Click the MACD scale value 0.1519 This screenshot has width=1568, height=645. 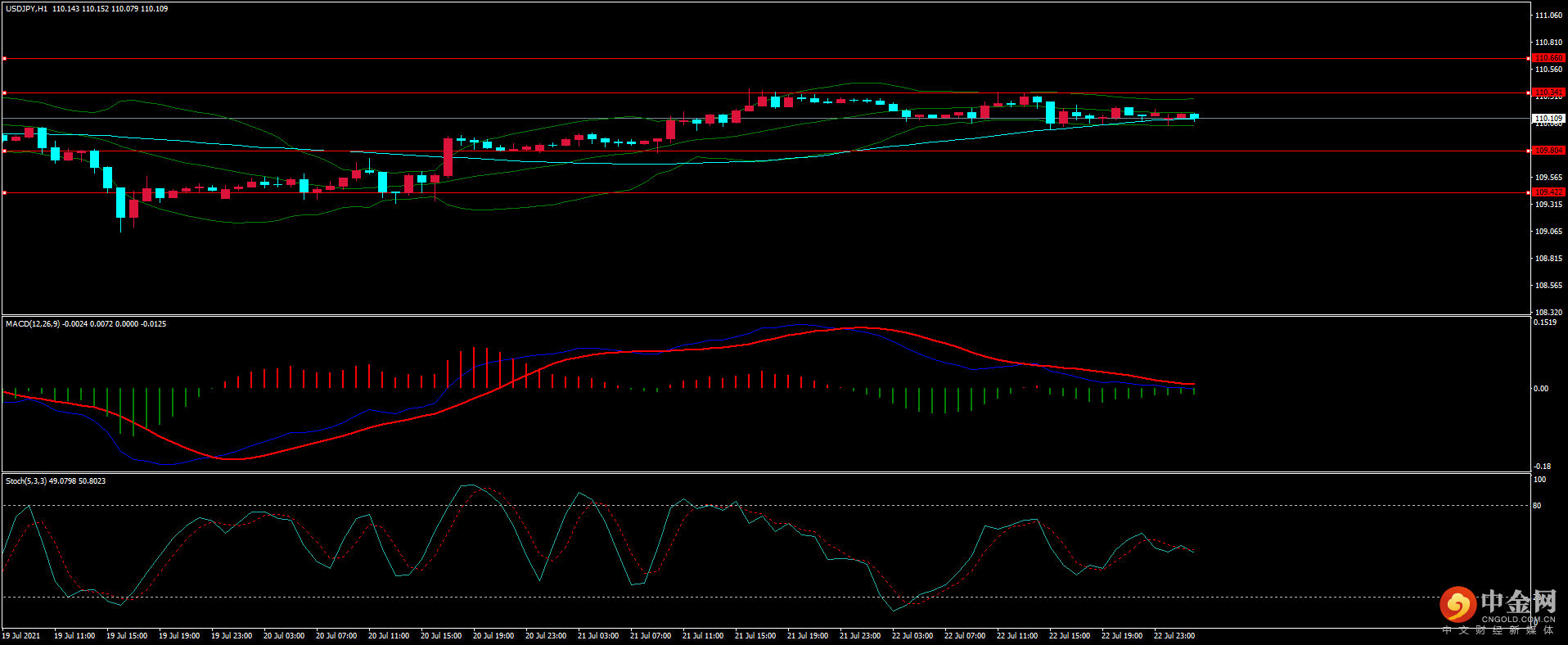pos(1545,322)
